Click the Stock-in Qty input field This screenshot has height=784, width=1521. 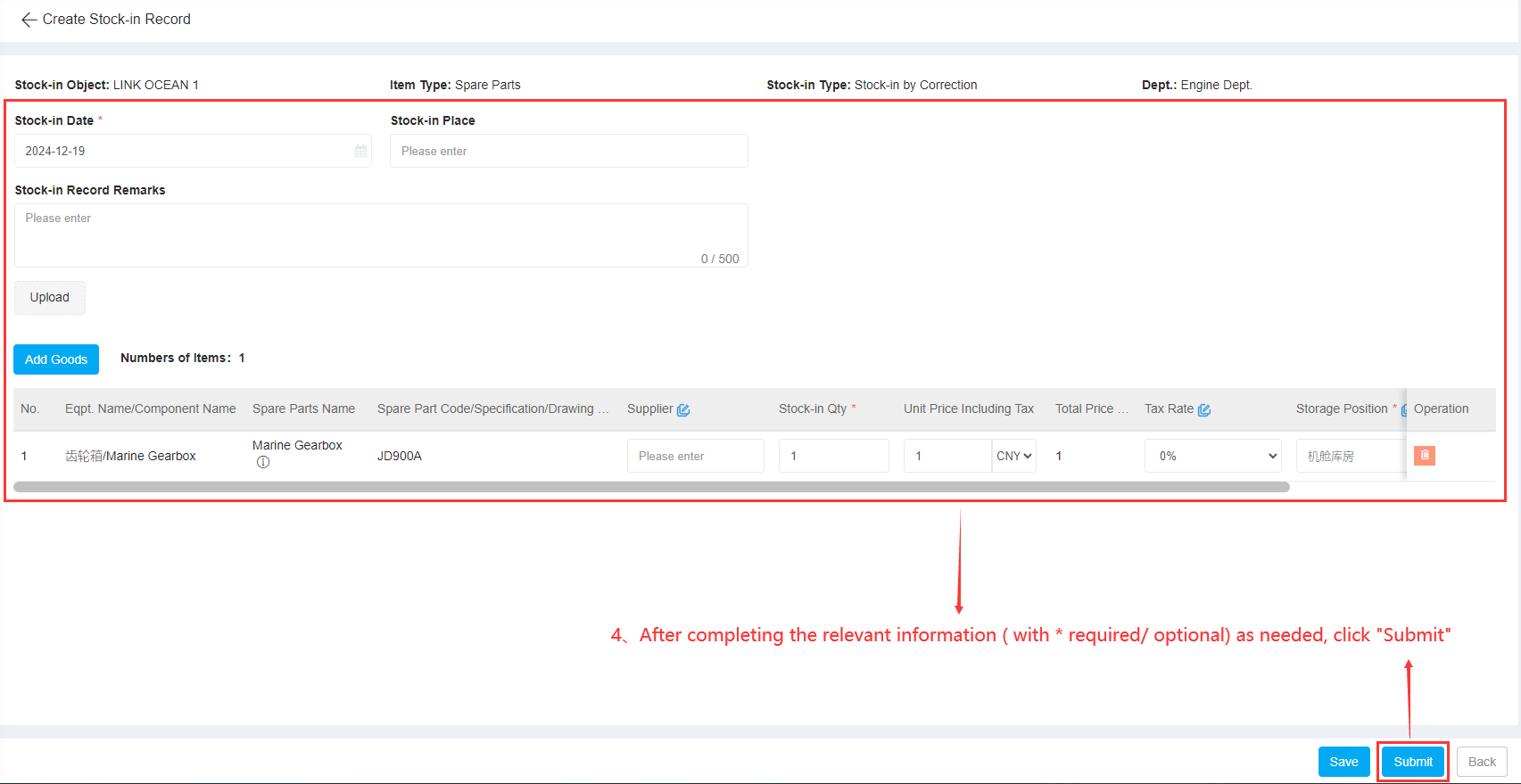coord(834,456)
